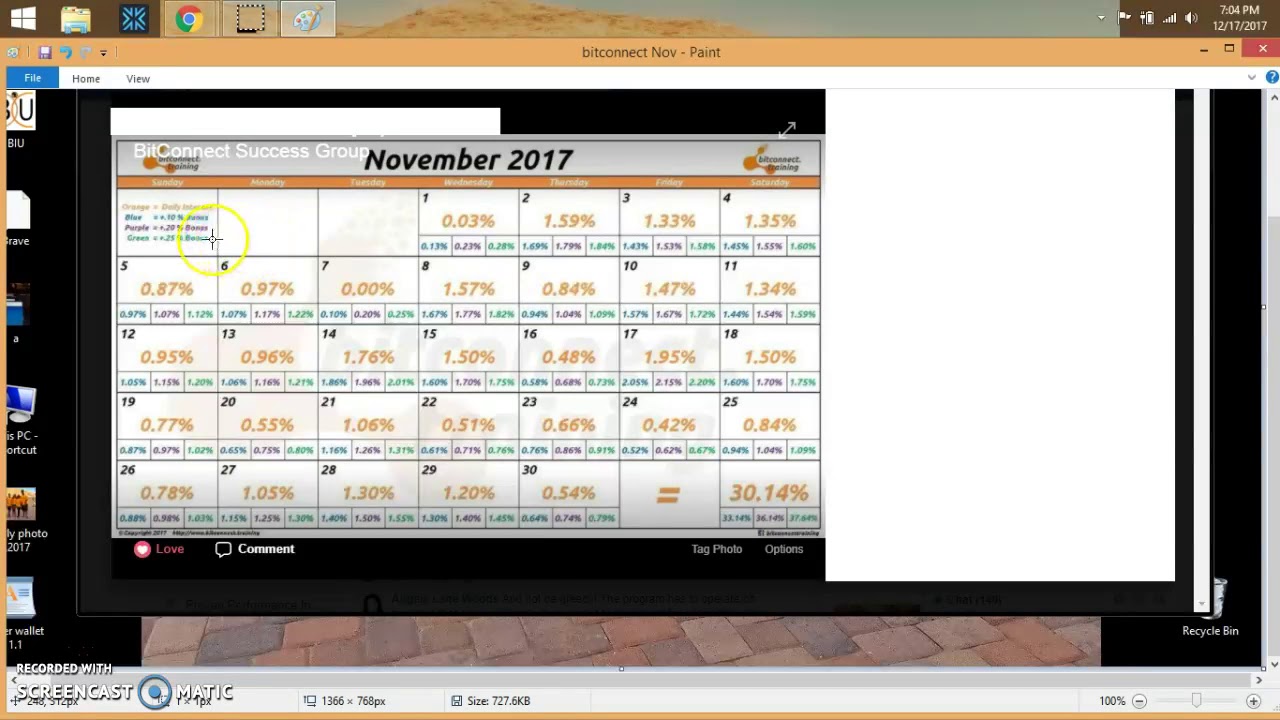1280x720 pixels.
Task: Open the blue snowflake-logo taskbar app
Action: (x=133, y=18)
